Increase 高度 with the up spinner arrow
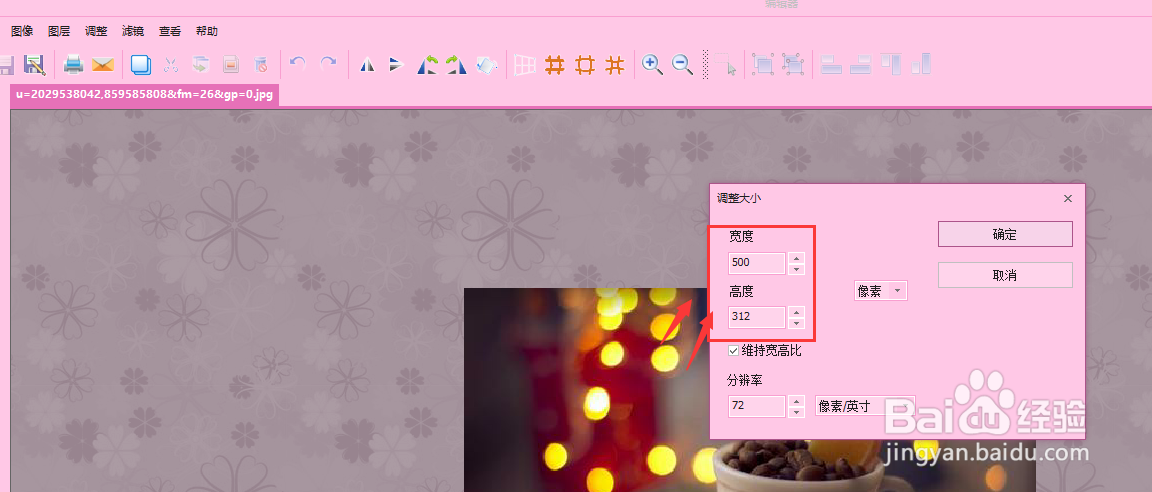This screenshot has width=1152, height=492. 796,312
